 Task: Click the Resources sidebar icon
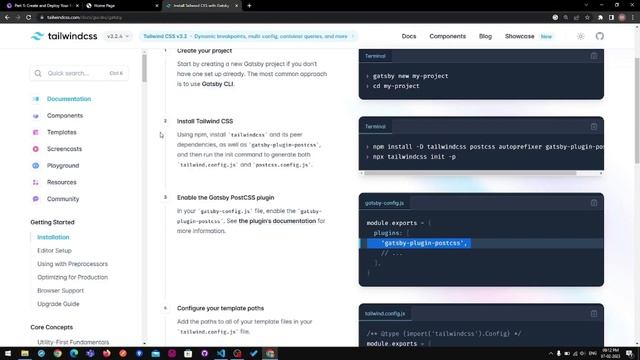(x=36, y=182)
